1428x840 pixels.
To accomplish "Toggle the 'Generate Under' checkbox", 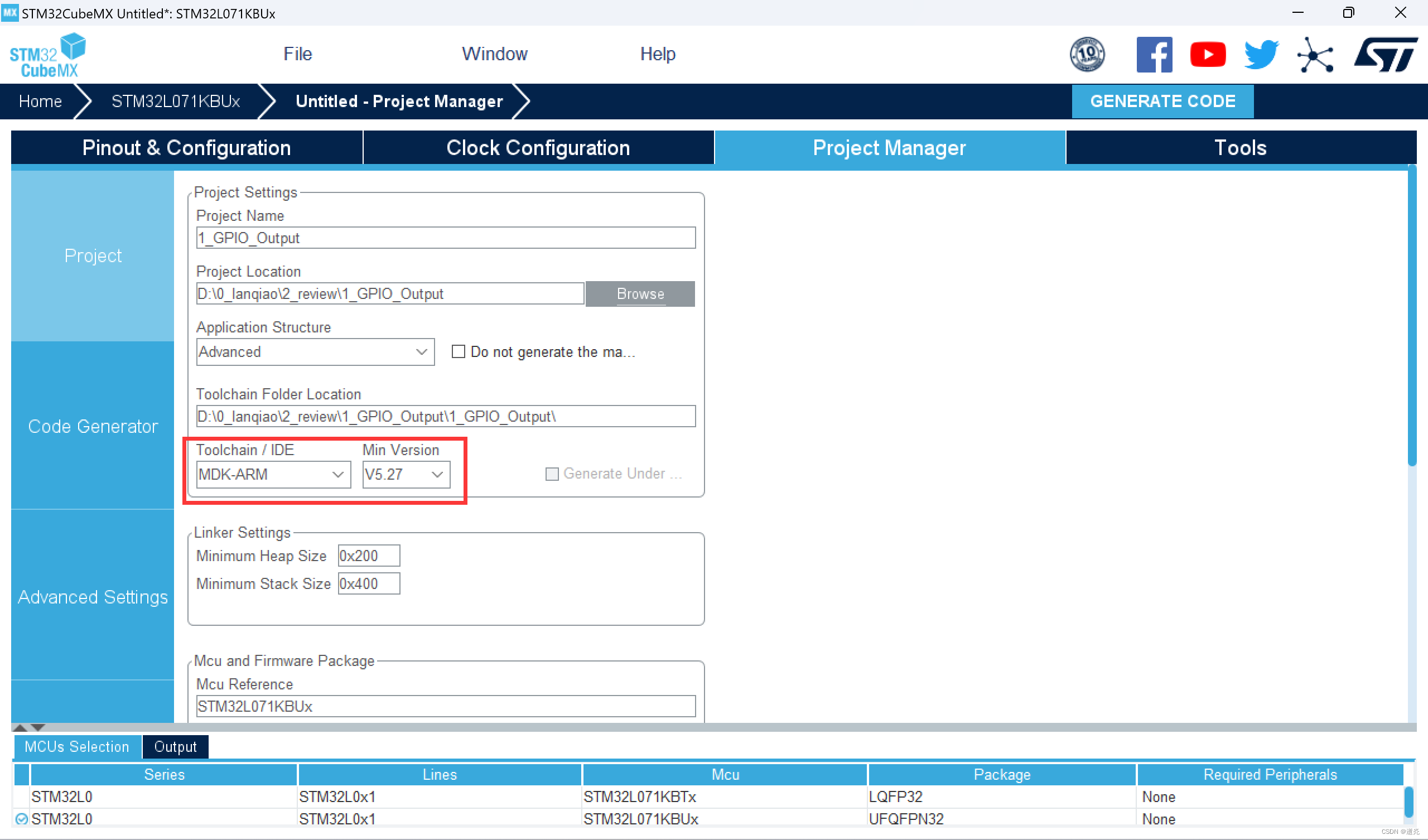I will point(551,474).
